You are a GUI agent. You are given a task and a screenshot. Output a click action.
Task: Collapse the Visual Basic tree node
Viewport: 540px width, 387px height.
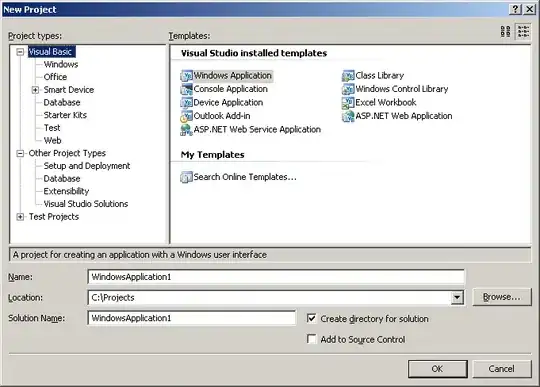(x=20, y=52)
